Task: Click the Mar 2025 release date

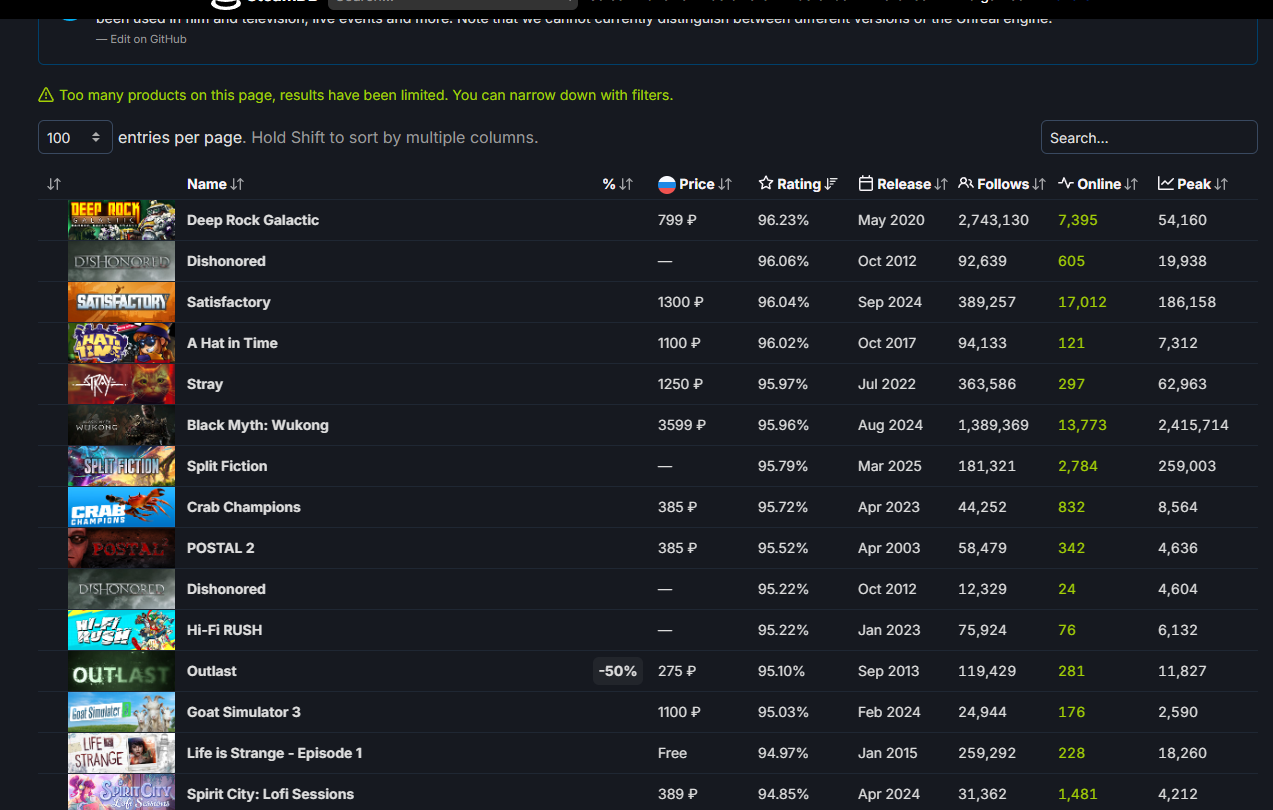Action: [x=890, y=466]
